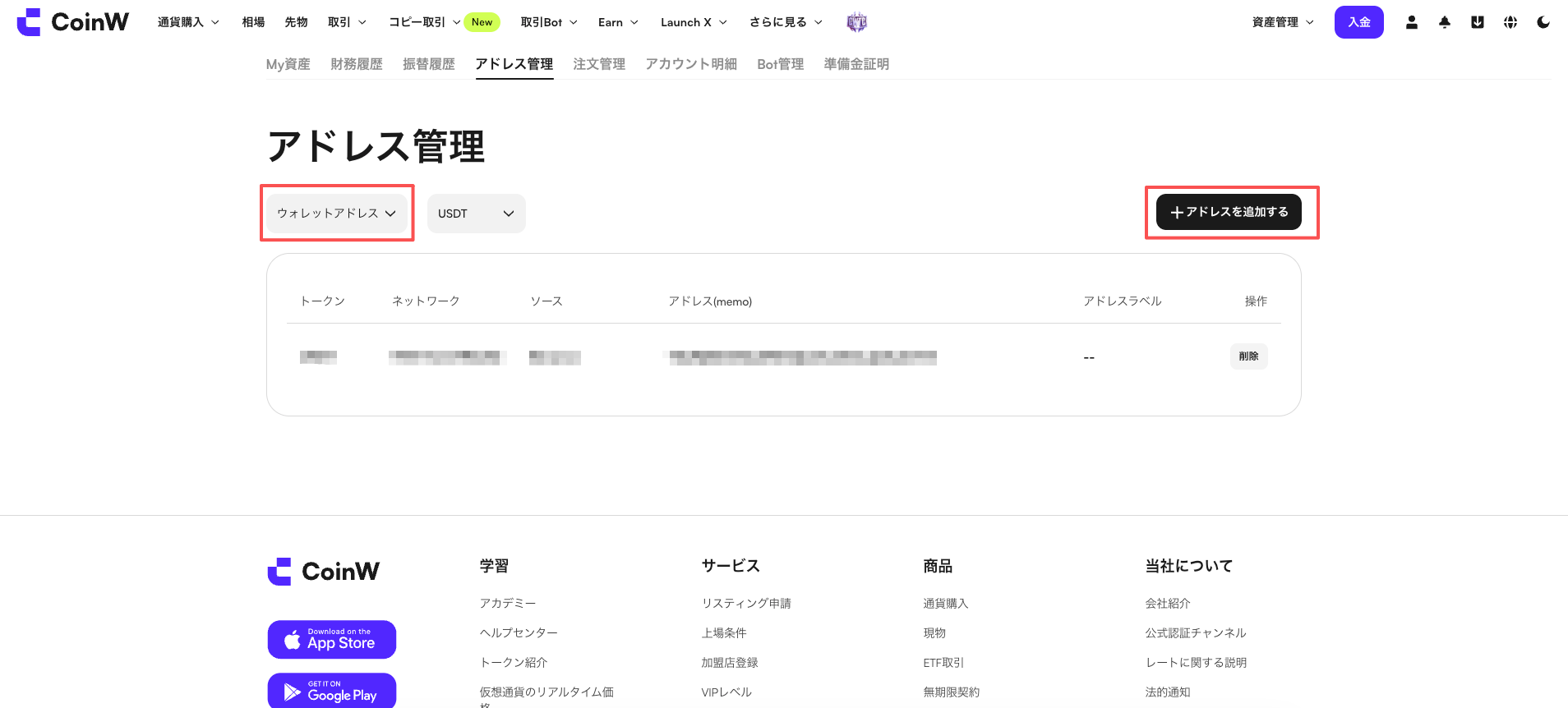The width and height of the screenshot is (1568, 708).
Task: Open the 会社紹介 footer link
Action: [1168, 604]
